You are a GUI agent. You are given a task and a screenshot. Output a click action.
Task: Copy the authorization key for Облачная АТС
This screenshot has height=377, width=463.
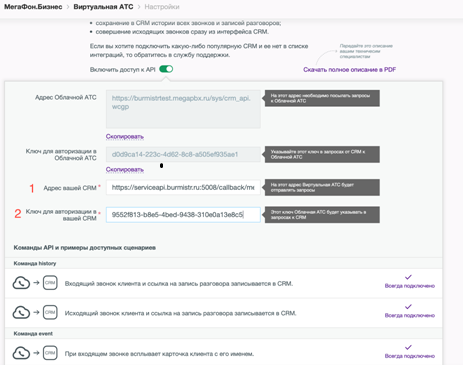125,170
